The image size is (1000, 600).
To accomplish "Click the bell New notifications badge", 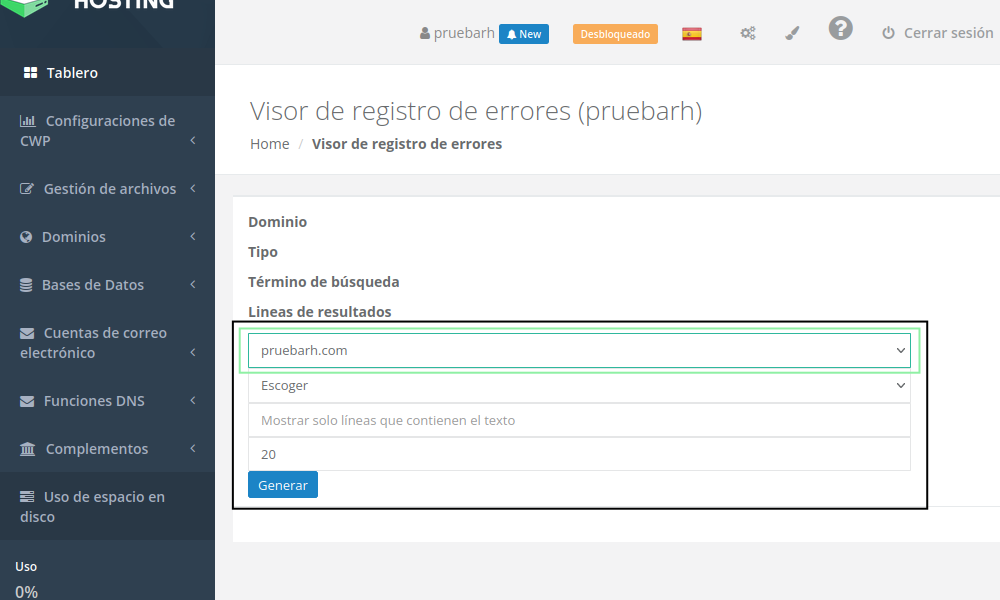I will point(524,34).
